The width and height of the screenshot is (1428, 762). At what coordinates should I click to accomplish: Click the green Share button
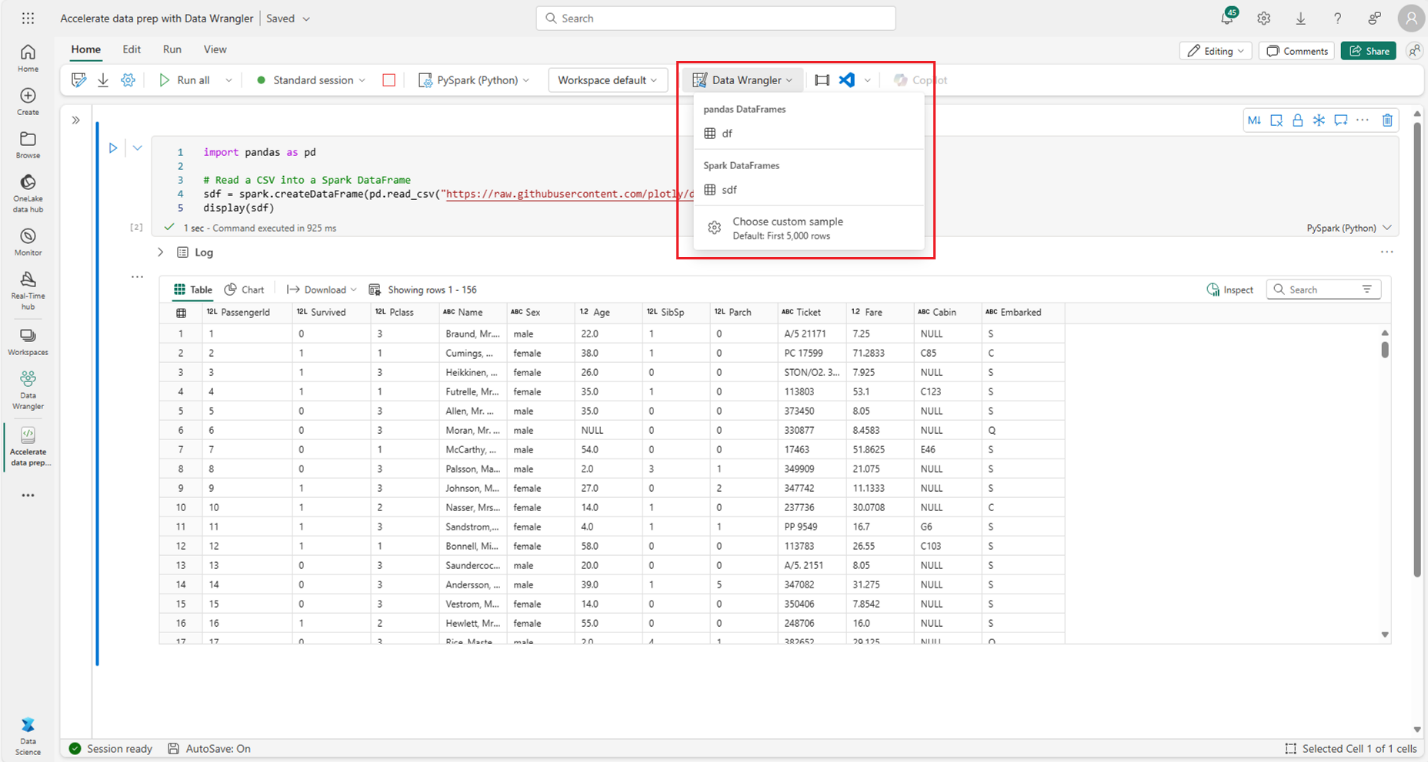point(1368,51)
